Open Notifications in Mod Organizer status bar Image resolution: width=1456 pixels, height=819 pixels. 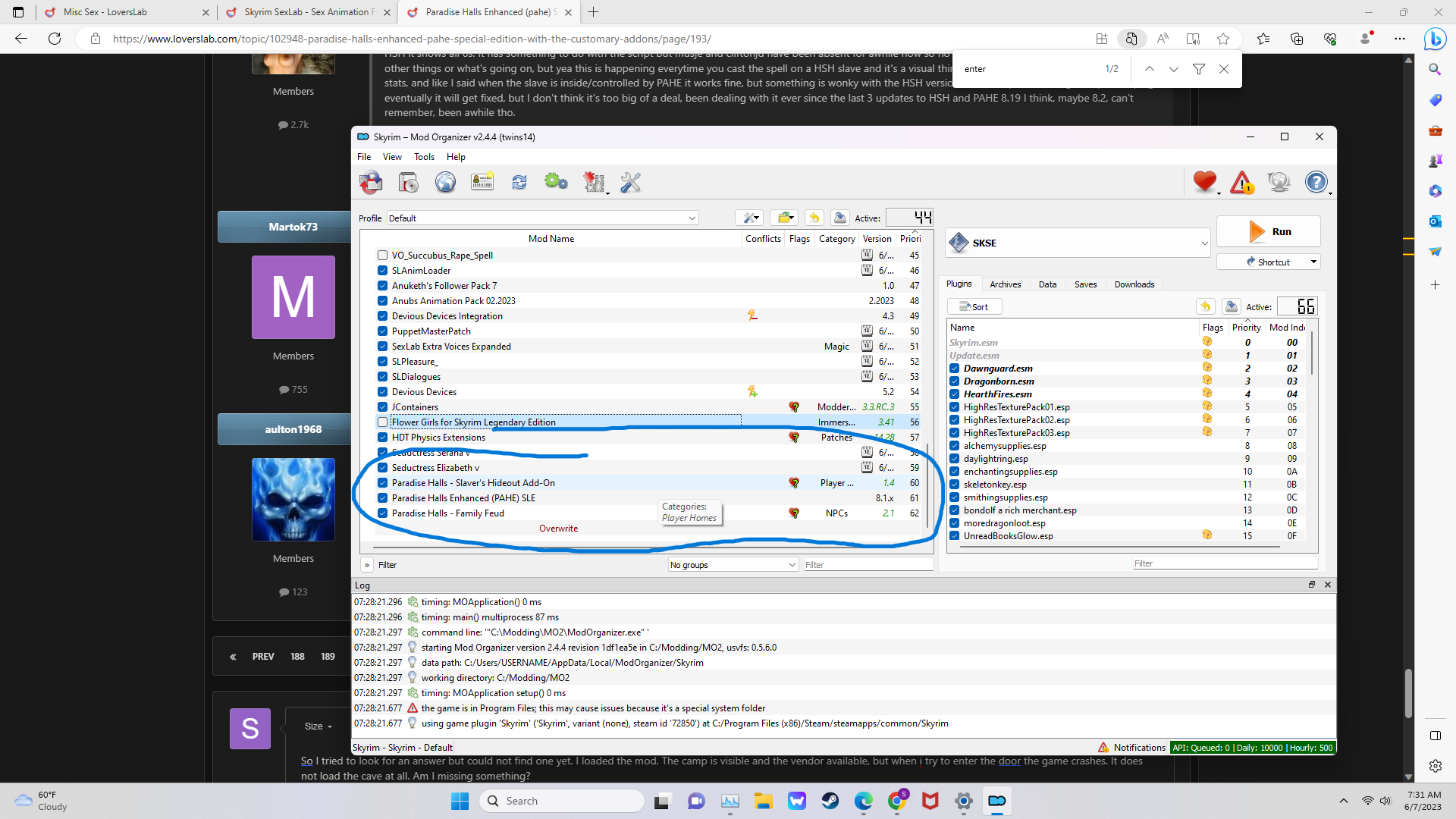1131,748
